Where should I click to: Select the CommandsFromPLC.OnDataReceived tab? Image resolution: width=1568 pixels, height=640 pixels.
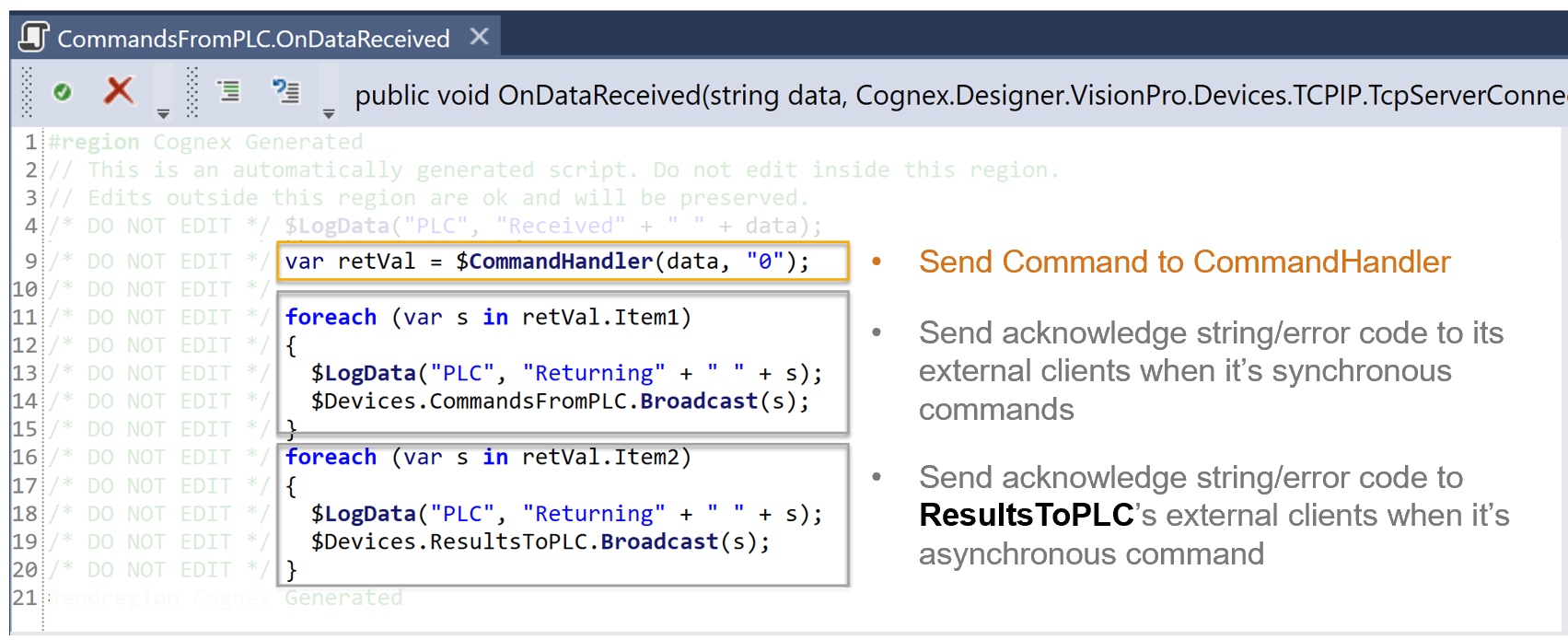coord(254,38)
